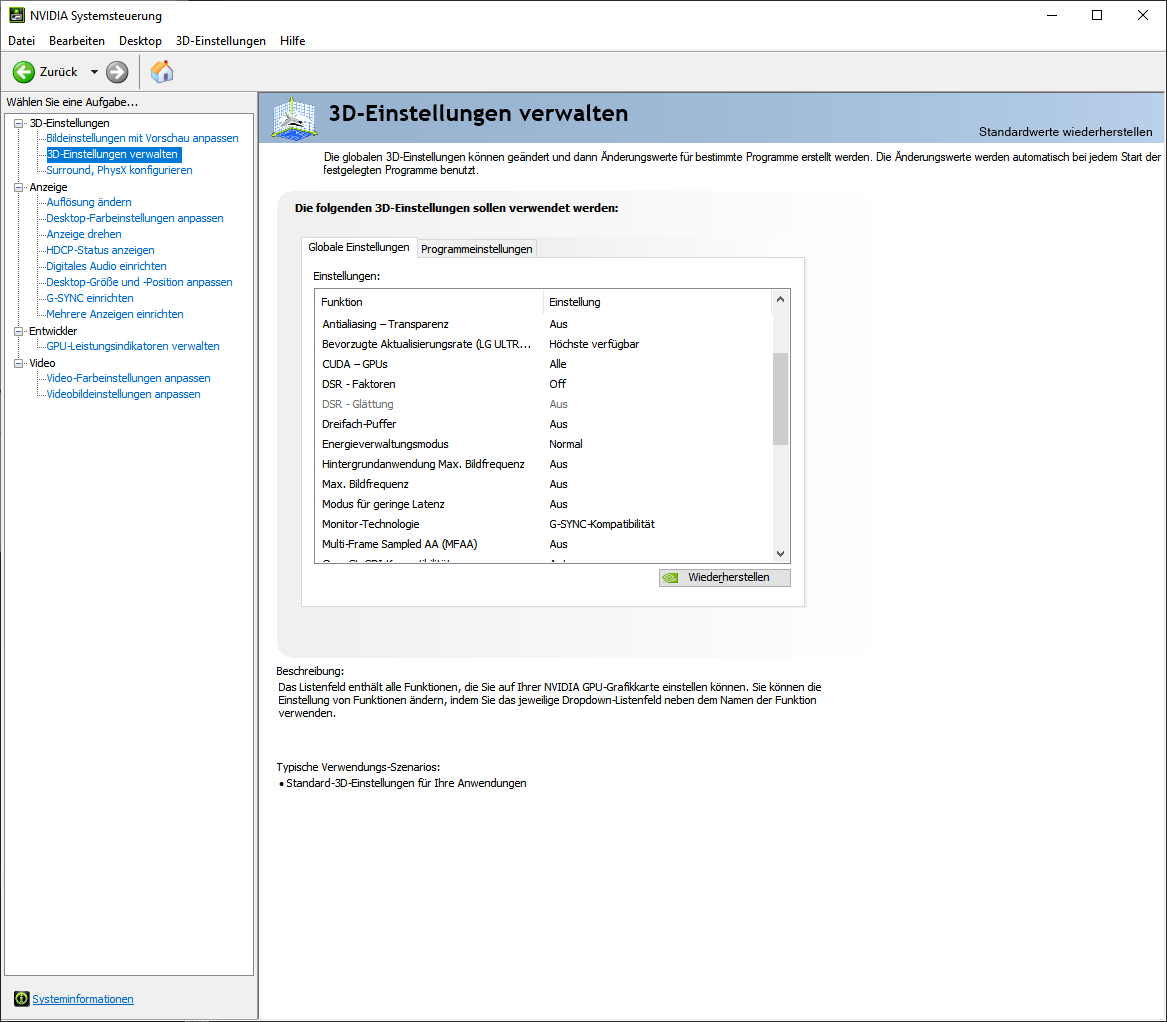Select the Globale Einstellungen tab
This screenshot has width=1167, height=1022.
tap(359, 247)
